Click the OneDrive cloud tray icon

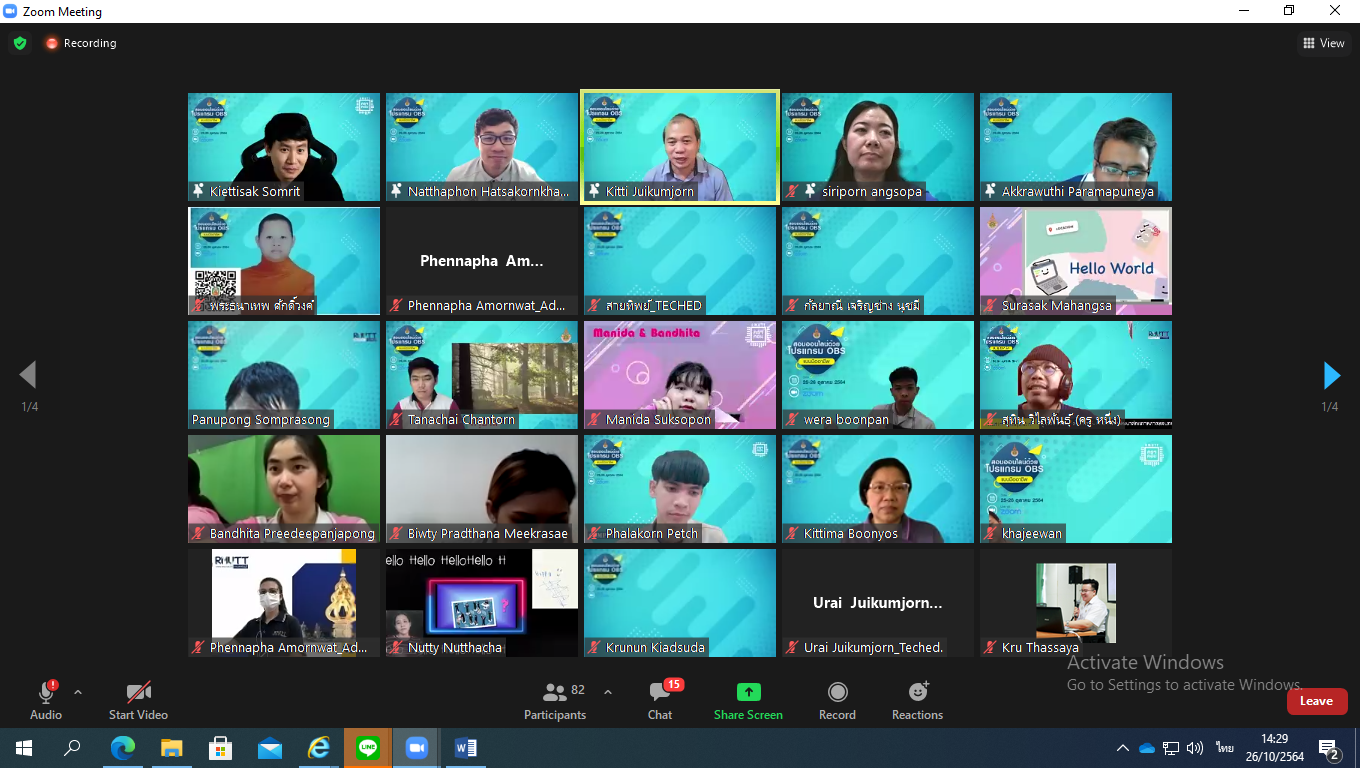pos(1147,748)
